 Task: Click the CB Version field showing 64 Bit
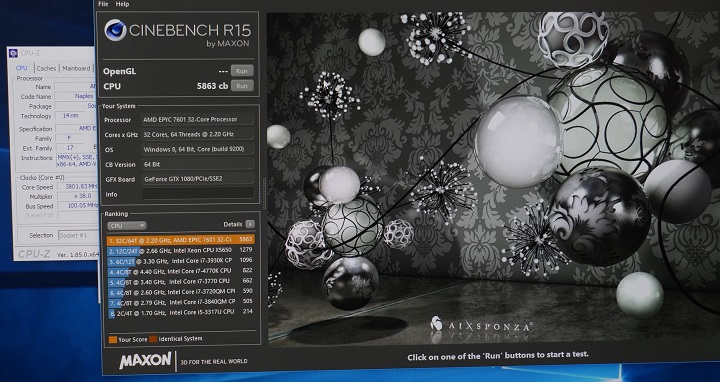click(198, 164)
